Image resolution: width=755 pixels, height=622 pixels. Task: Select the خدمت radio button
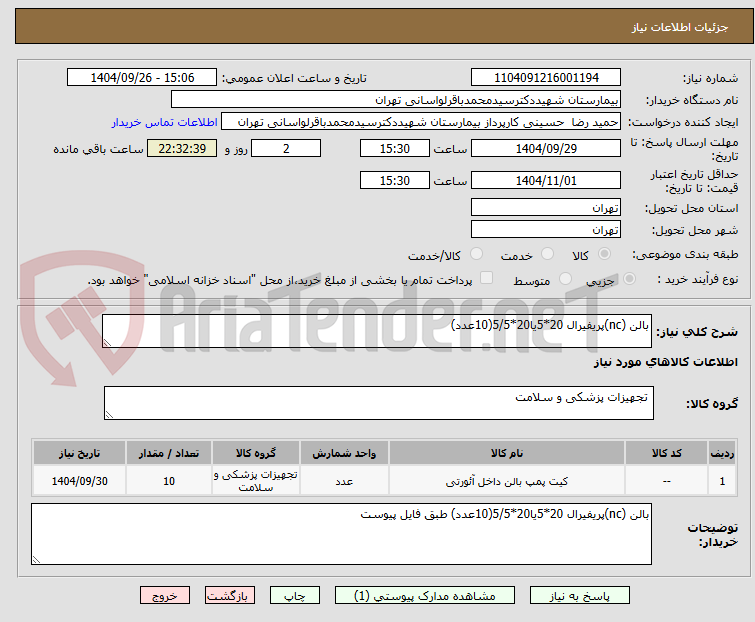pos(547,254)
